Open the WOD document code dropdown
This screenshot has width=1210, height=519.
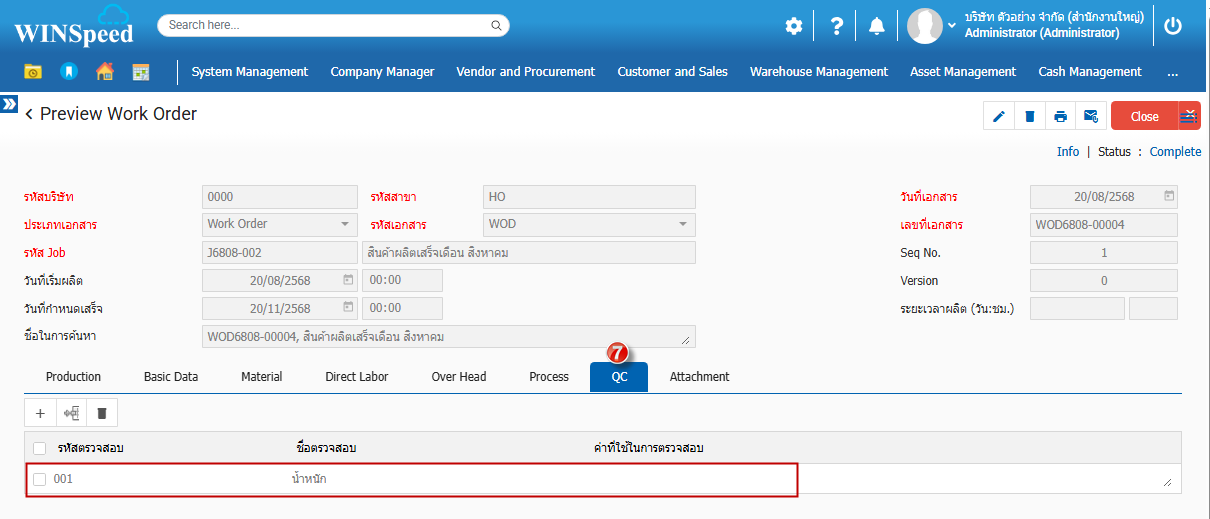coord(589,224)
